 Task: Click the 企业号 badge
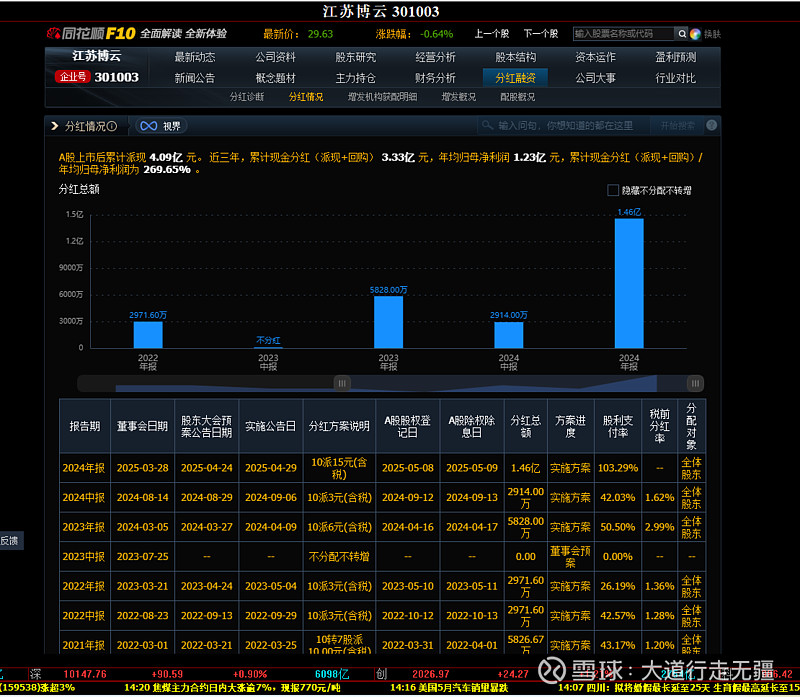pyautogui.click(x=73, y=77)
